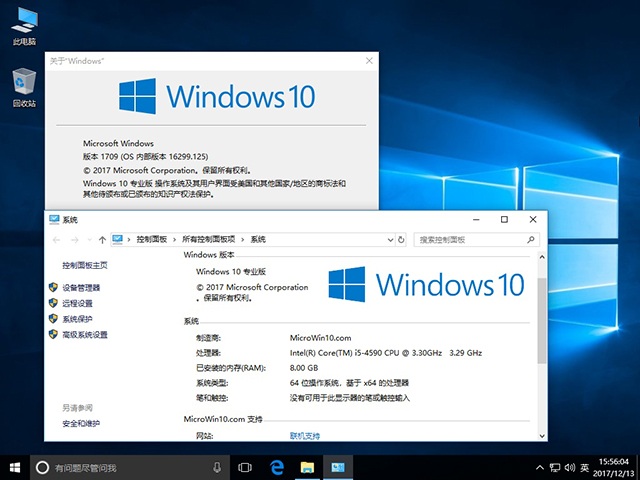This screenshot has width=640, height=480.
Task: Open 远程设置 link
Action: 77,303
